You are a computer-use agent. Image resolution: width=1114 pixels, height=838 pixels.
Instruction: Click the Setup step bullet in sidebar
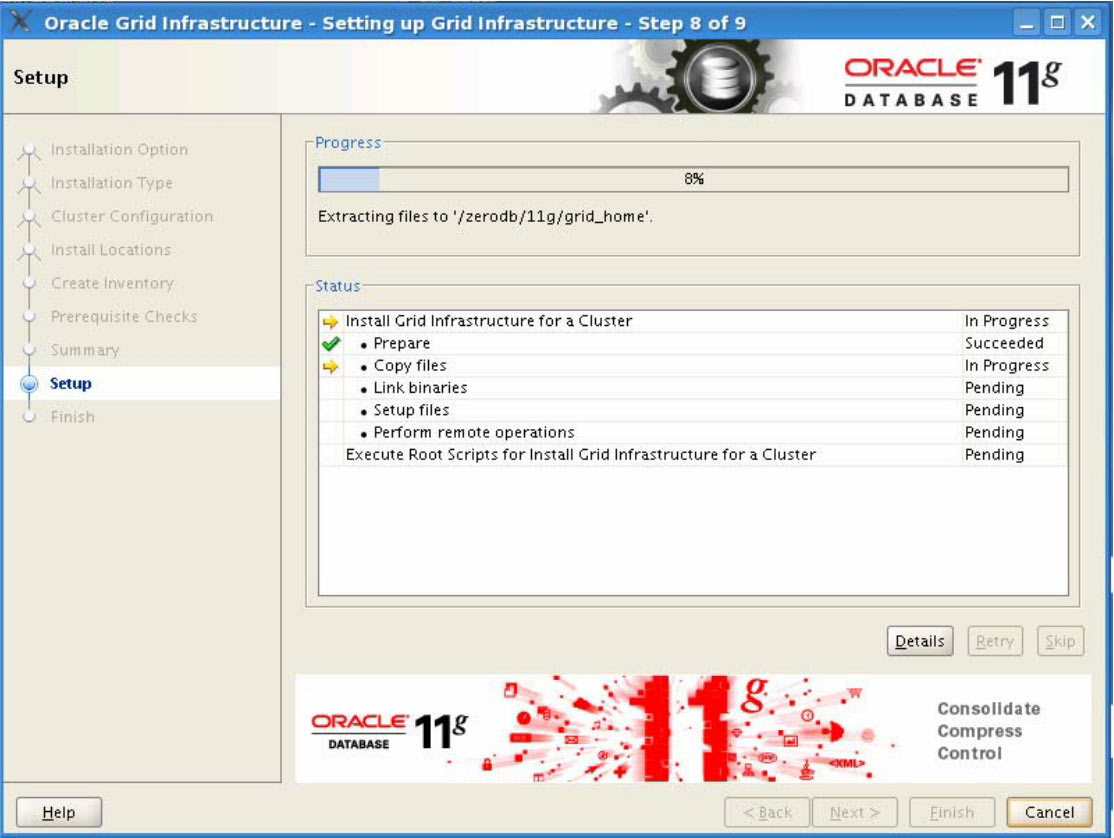point(29,384)
